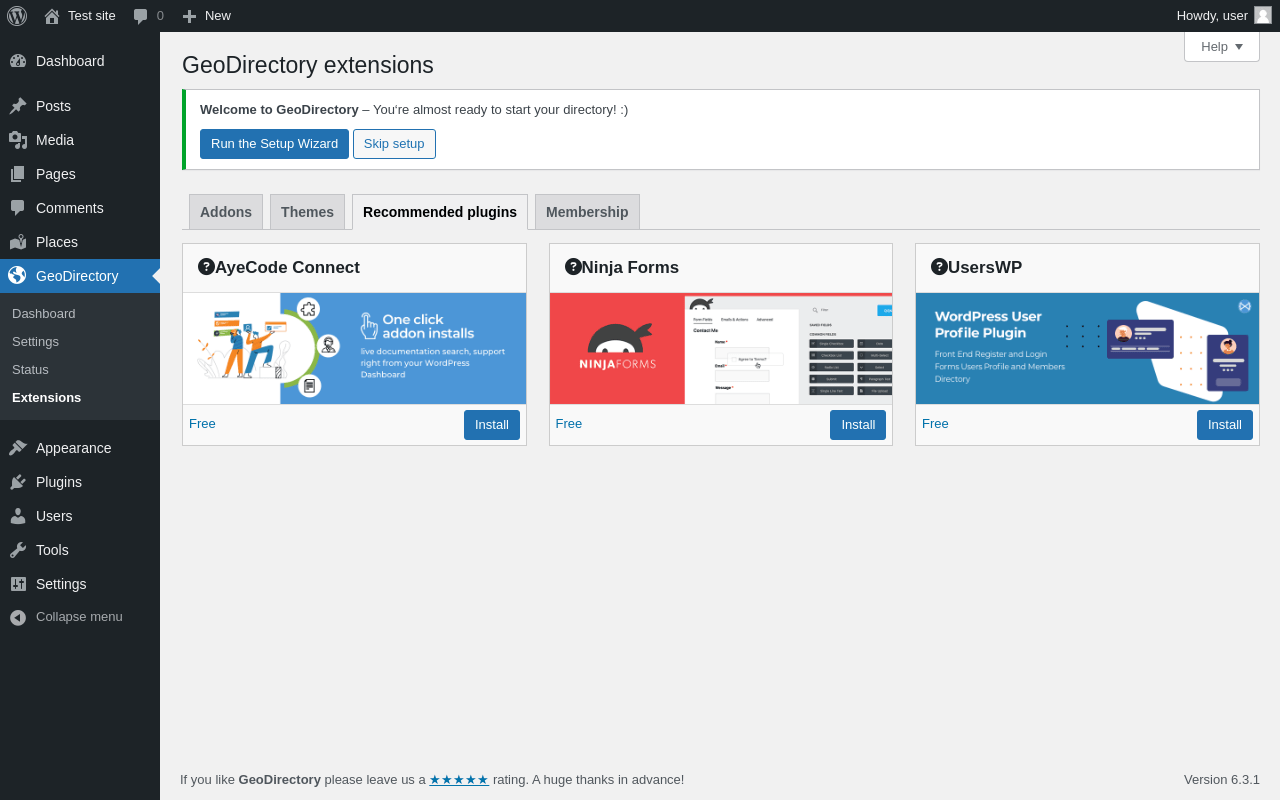This screenshot has width=1280, height=800.
Task: Open the Membership tab
Action: [587, 212]
